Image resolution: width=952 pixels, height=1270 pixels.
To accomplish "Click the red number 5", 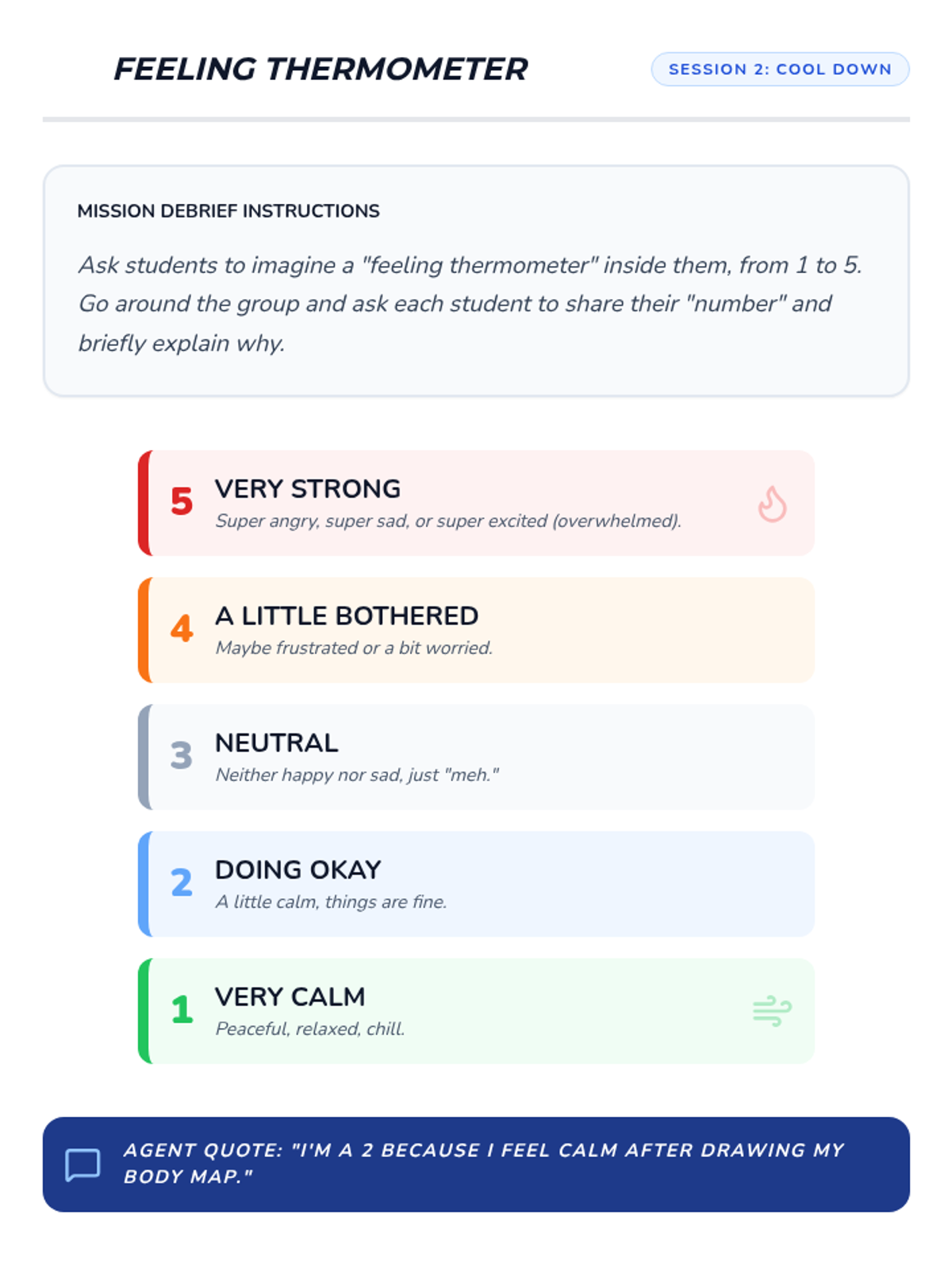I will click(182, 502).
